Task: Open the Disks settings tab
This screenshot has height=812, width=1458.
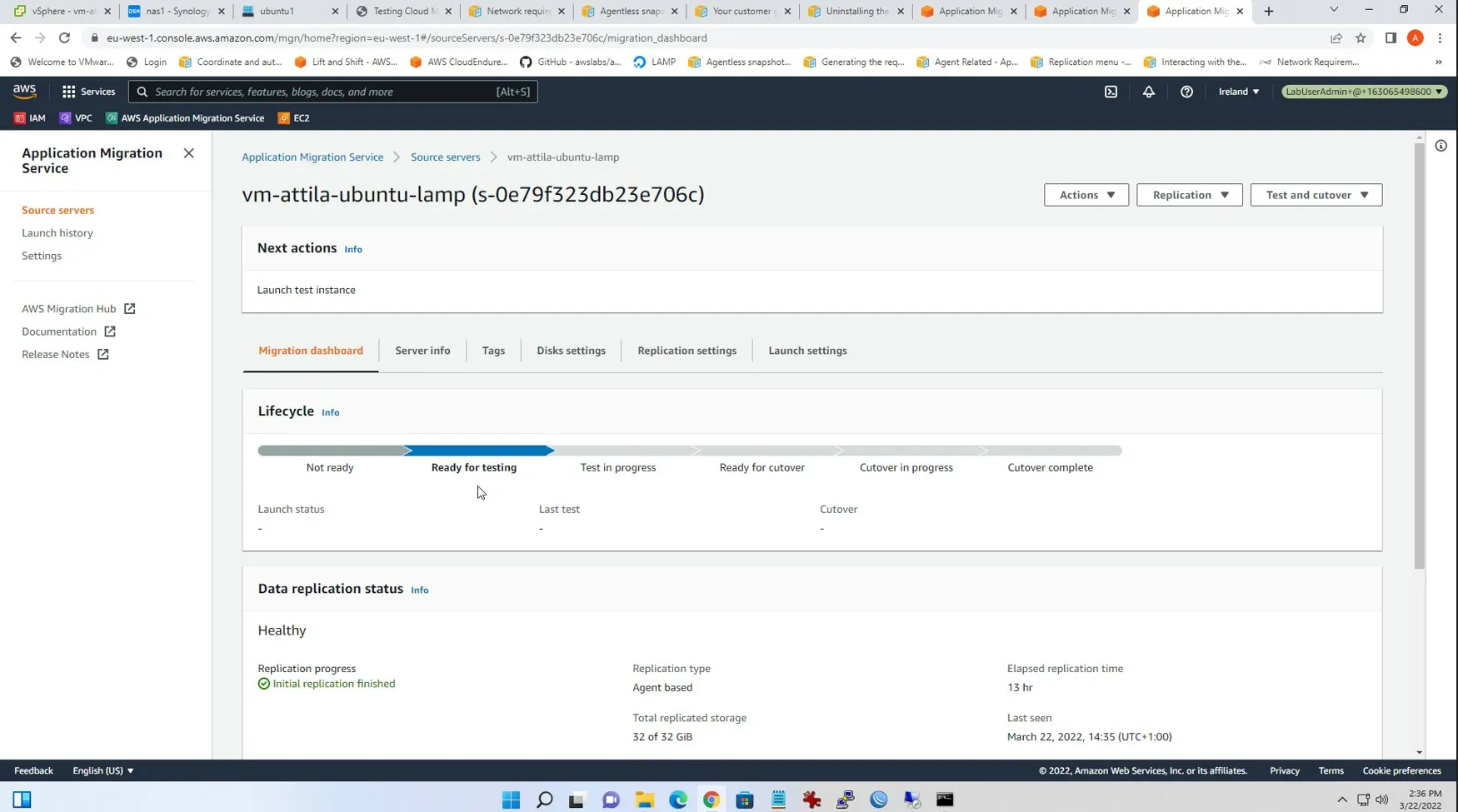Action: click(x=572, y=351)
